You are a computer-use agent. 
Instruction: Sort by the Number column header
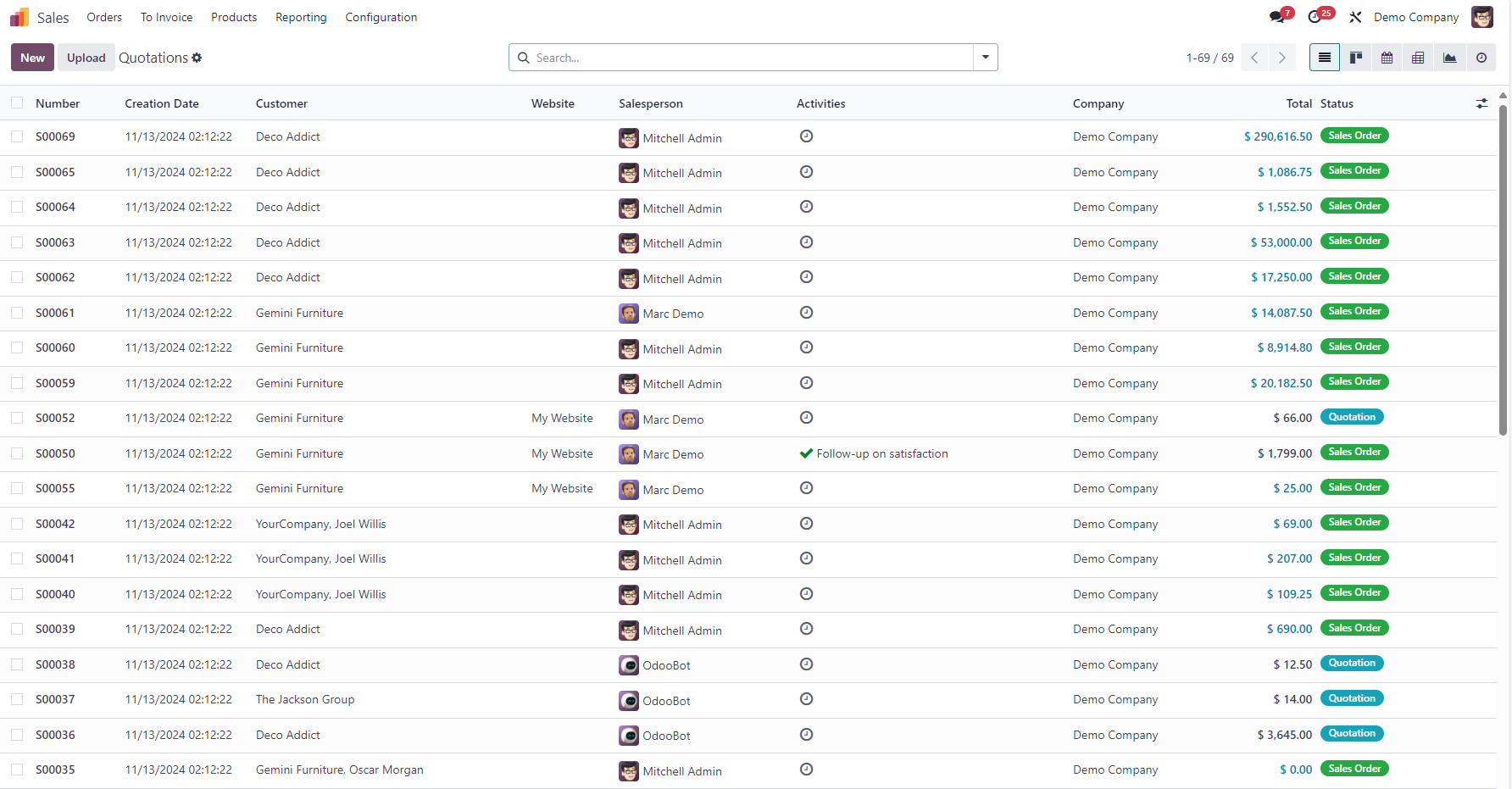click(58, 103)
